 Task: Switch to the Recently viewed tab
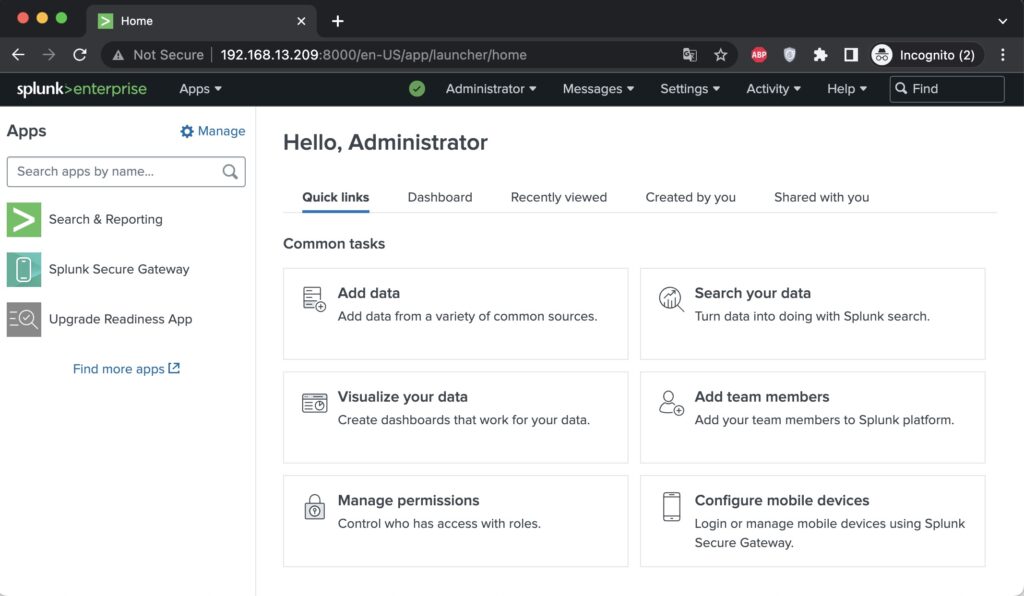click(558, 197)
